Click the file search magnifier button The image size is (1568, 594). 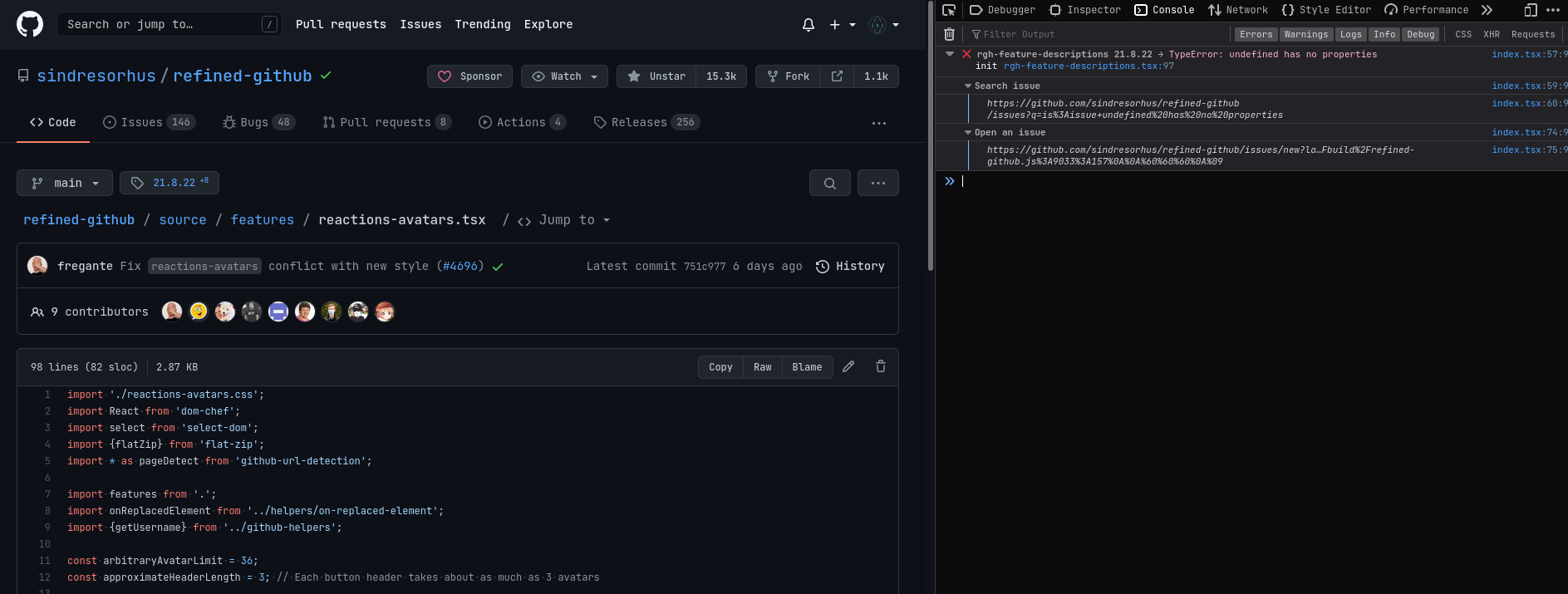point(830,183)
